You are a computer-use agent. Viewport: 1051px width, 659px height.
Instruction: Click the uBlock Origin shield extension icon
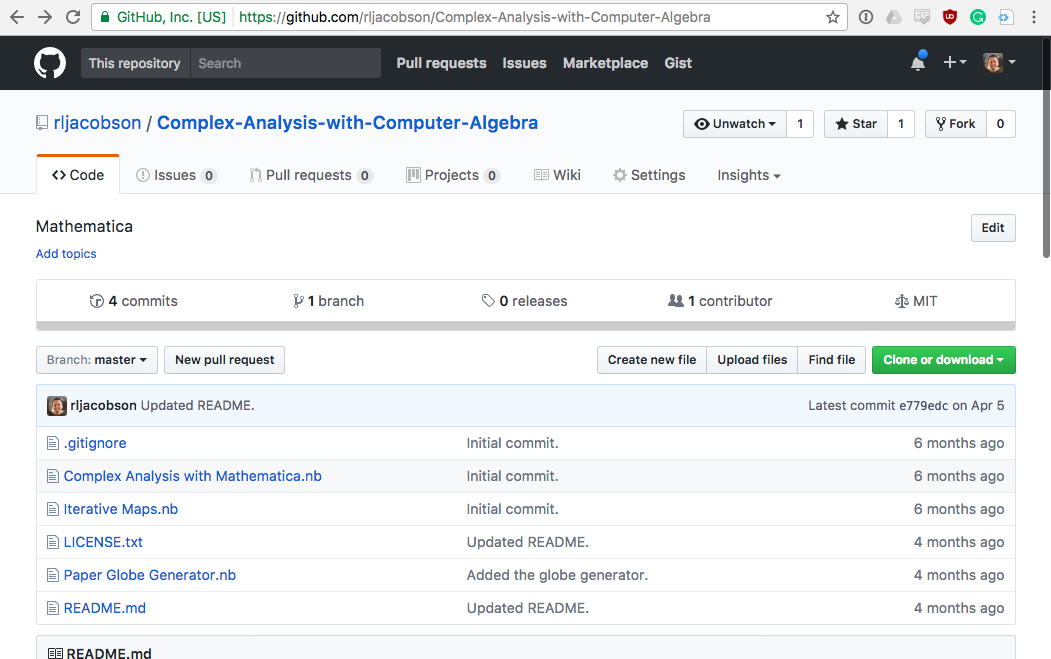pyautogui.click(x=950, y=17)
